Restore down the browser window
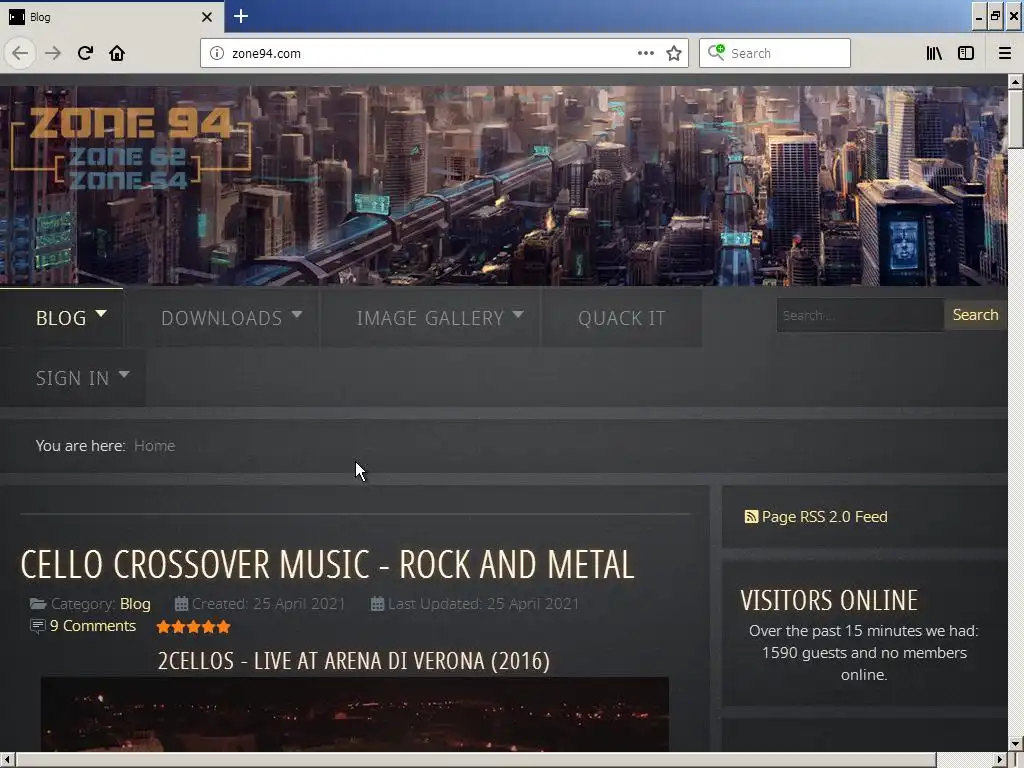The image size is (1024, 768). click(995, 16)
